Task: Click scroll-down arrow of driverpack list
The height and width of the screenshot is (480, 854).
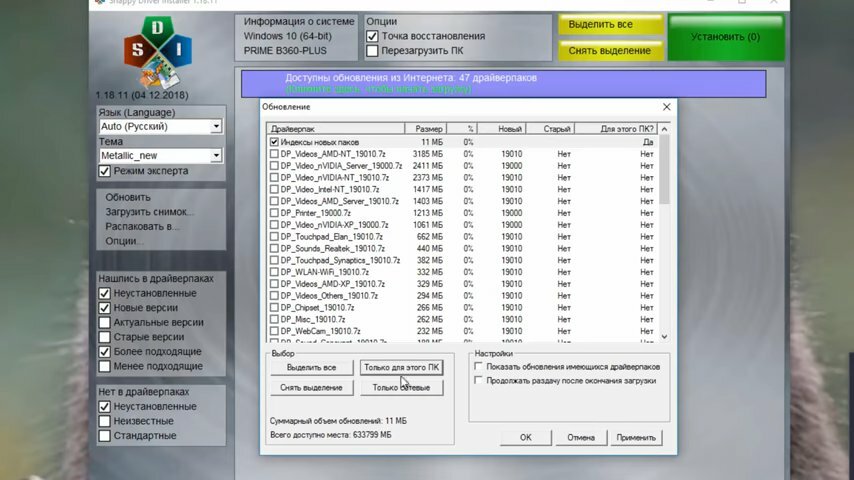Action: coord(664,337)
